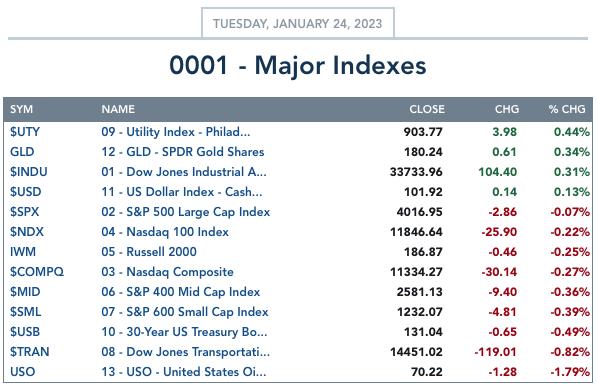
Task: Open S&P 600 Small Cap Index link
Action: coord(185,312)
